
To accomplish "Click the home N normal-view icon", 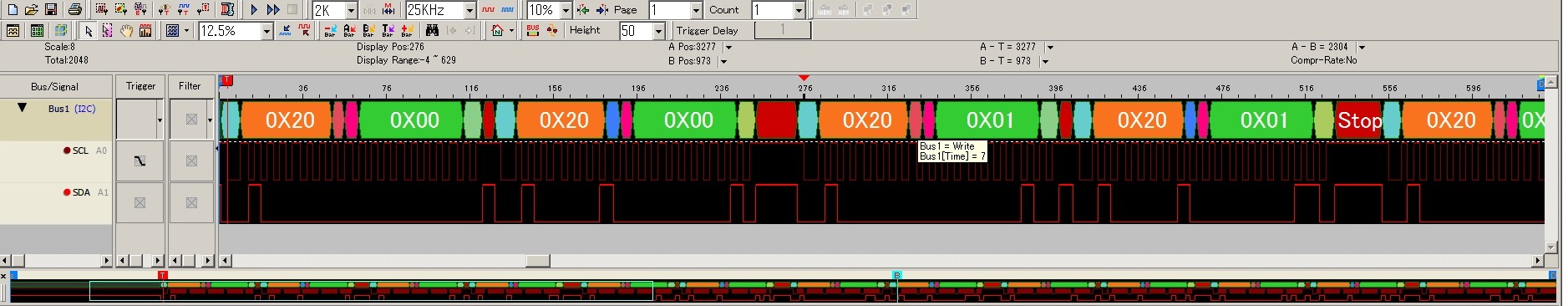I will tap(497, 31).
